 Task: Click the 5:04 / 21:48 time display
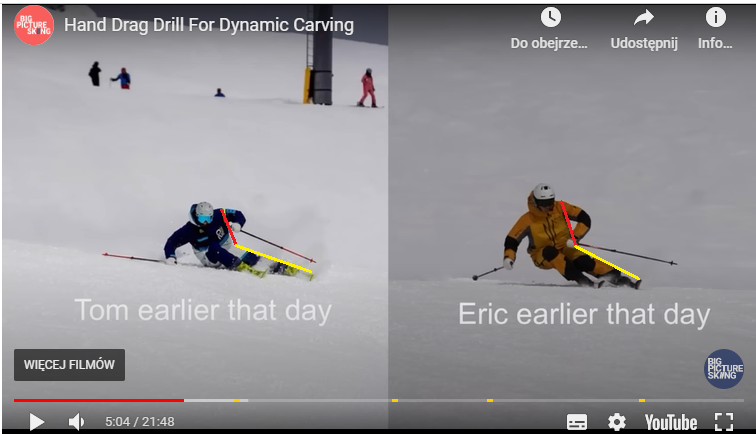(140, 422)
